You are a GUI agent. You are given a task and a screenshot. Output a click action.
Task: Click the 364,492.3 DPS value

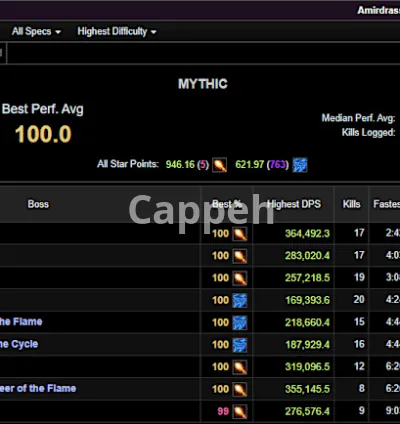click(x=307, y=233)
